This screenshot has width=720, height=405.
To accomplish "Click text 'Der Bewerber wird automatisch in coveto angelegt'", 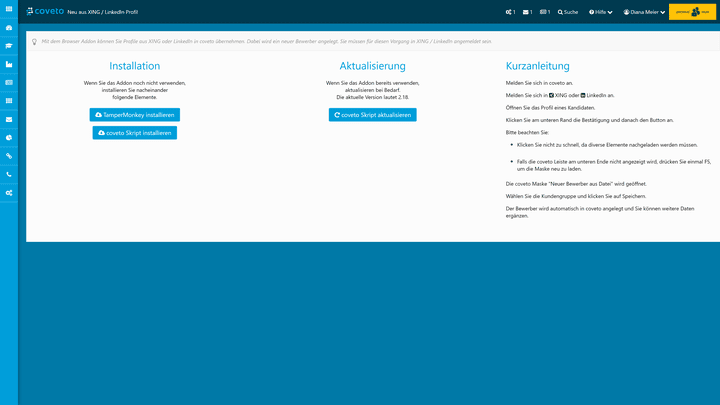I will pyautogui.click(x=600, y=212).
